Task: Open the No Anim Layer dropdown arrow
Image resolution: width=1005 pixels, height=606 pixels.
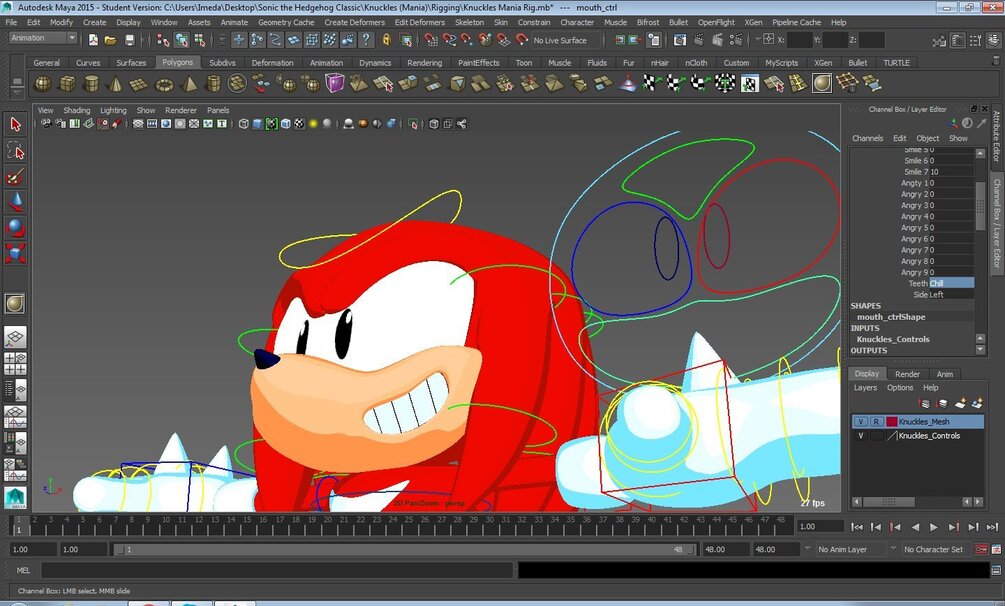Action: (808, 549)
